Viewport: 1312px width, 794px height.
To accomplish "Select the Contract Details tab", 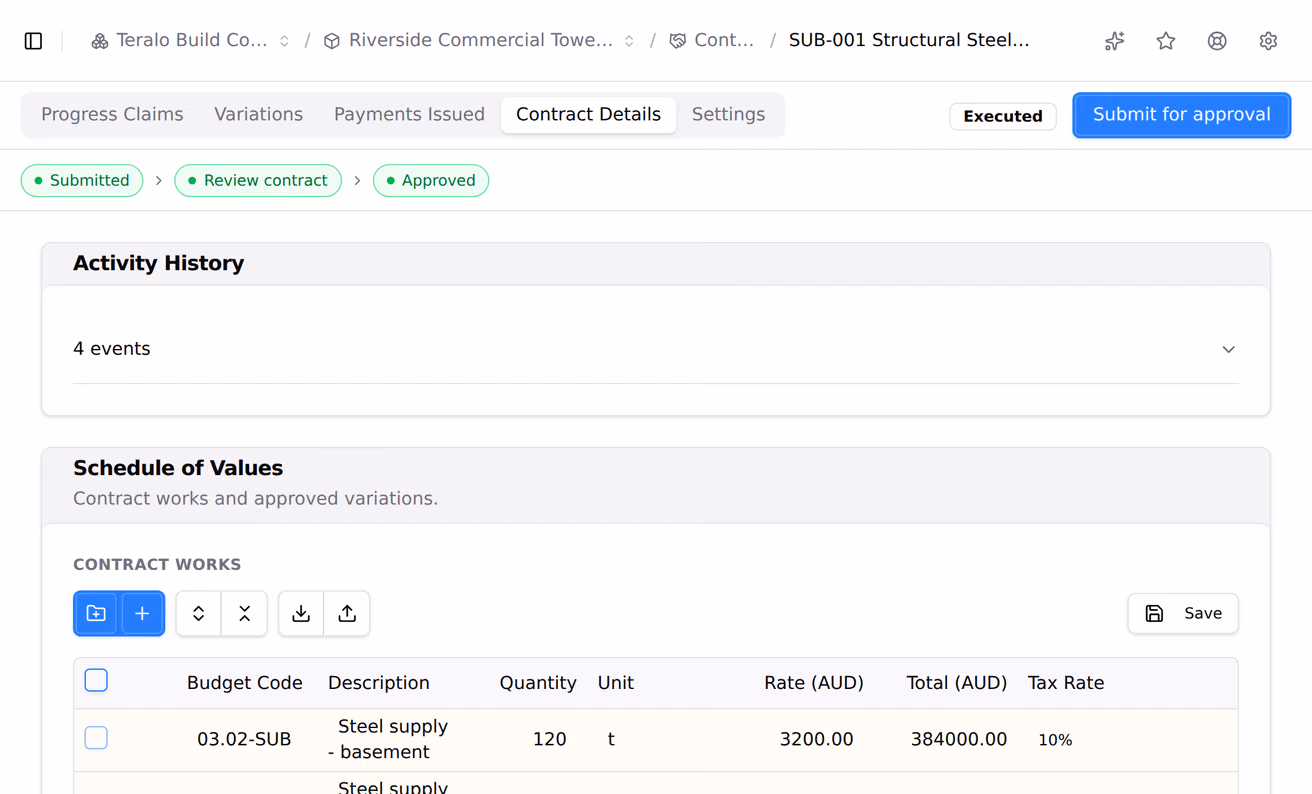I will click(x=588, y=114).
